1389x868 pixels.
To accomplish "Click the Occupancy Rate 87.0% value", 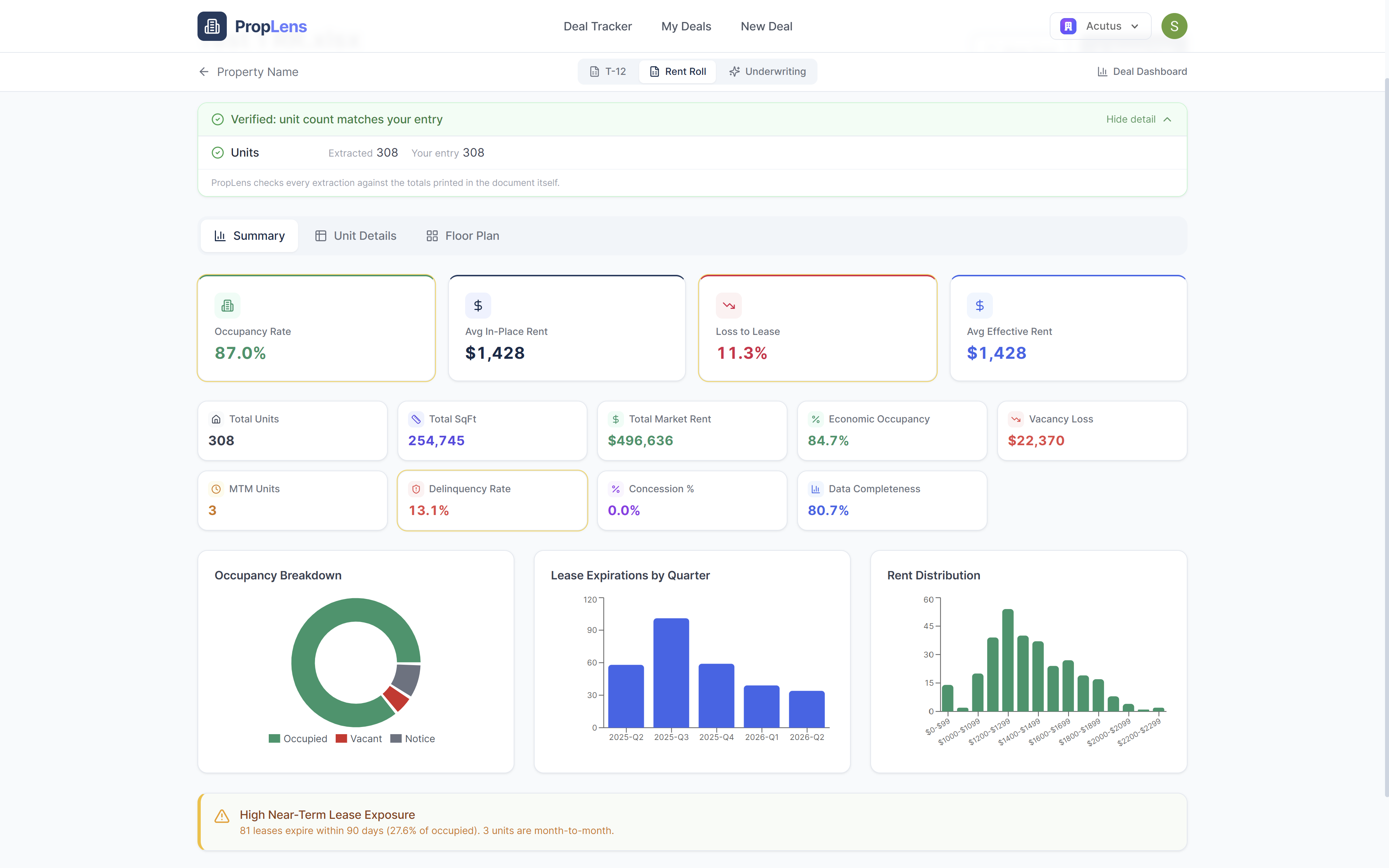I will click(241, 353).
